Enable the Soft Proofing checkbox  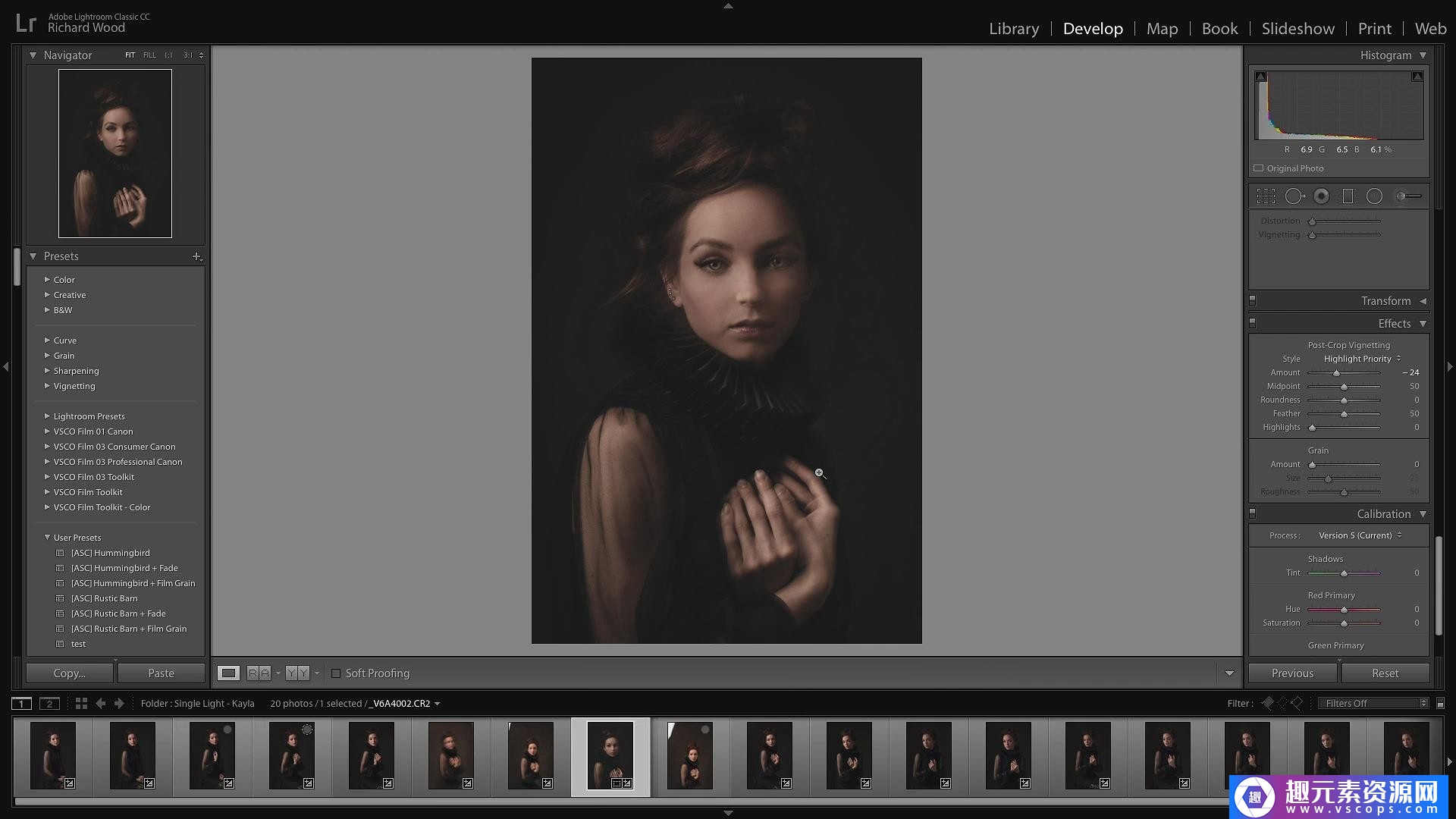336,673
